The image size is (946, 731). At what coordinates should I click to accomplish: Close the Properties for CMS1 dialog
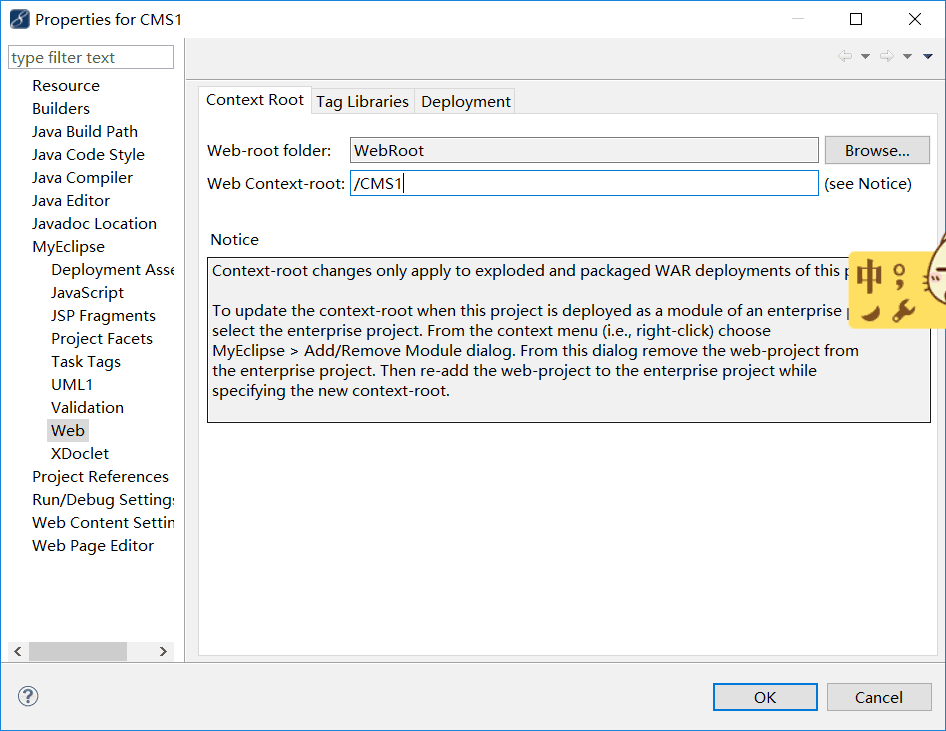click(x=915, y=19)
